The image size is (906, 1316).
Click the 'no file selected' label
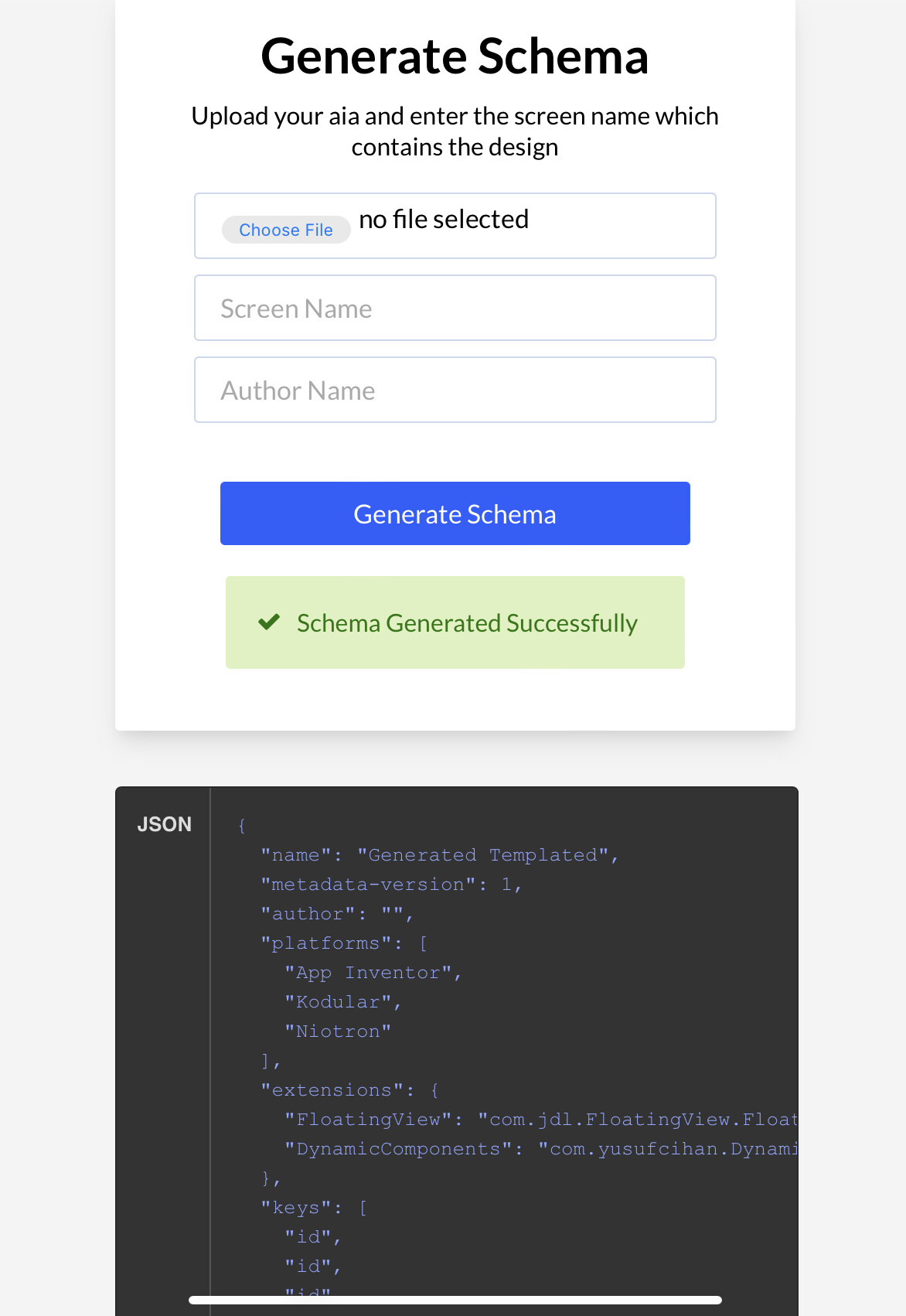click(x=444, y=220)
